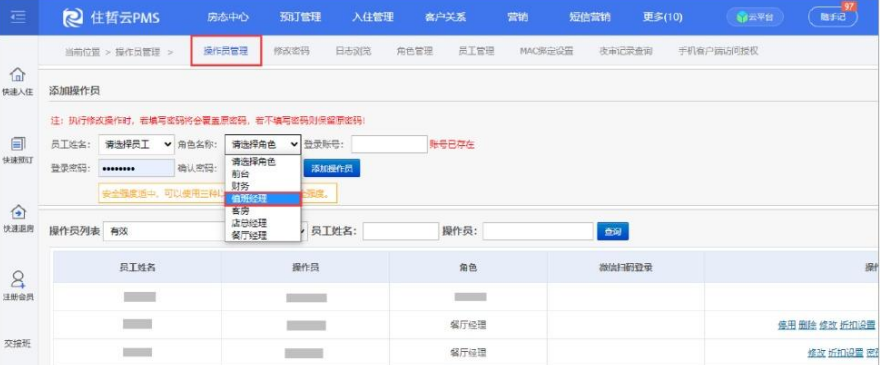Open the 客户关系 menu
The width and height of the screenshot is (880, 365).
445,17
